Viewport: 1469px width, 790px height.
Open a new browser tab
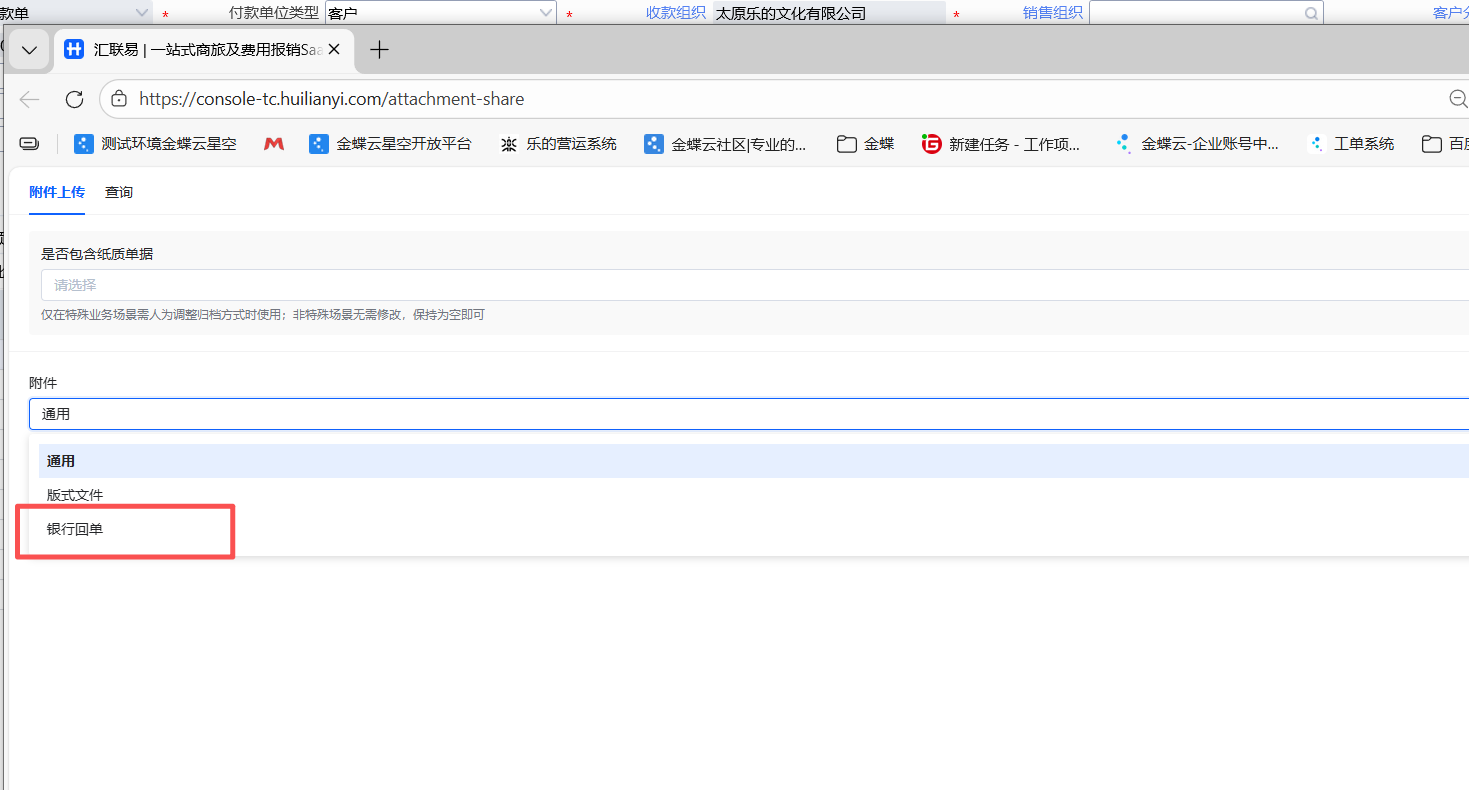379,50
